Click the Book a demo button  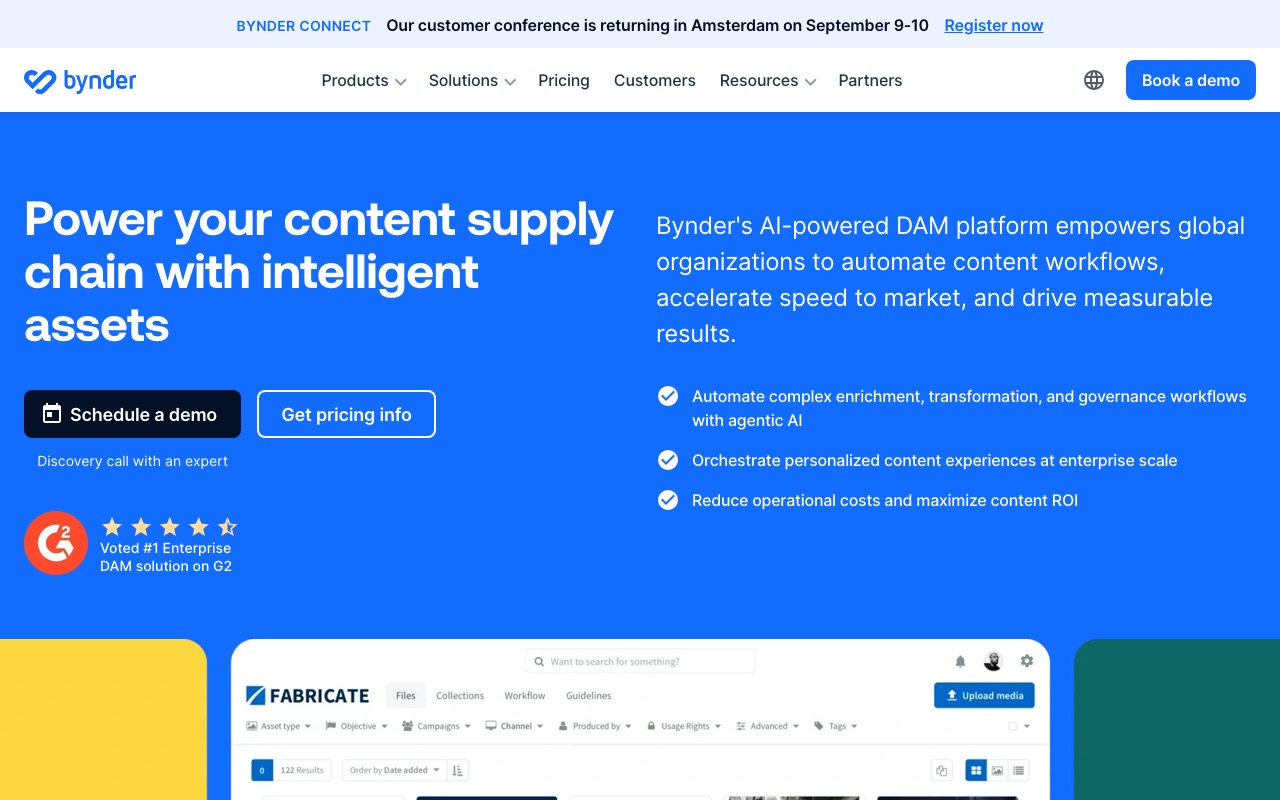point(1191,80)
